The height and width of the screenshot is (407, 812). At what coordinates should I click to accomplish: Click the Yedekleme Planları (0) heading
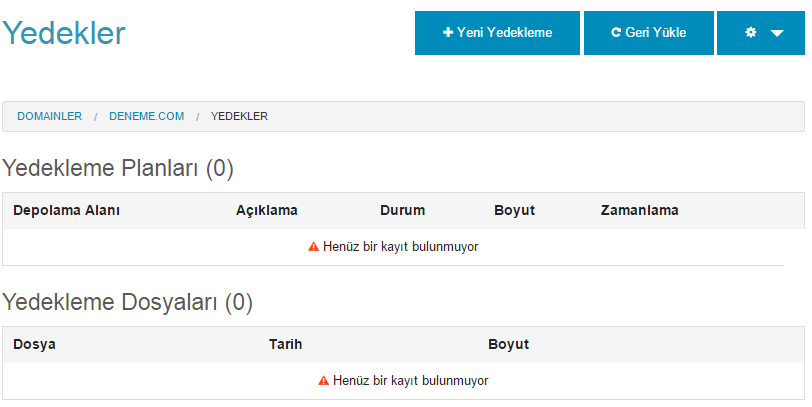118,168
